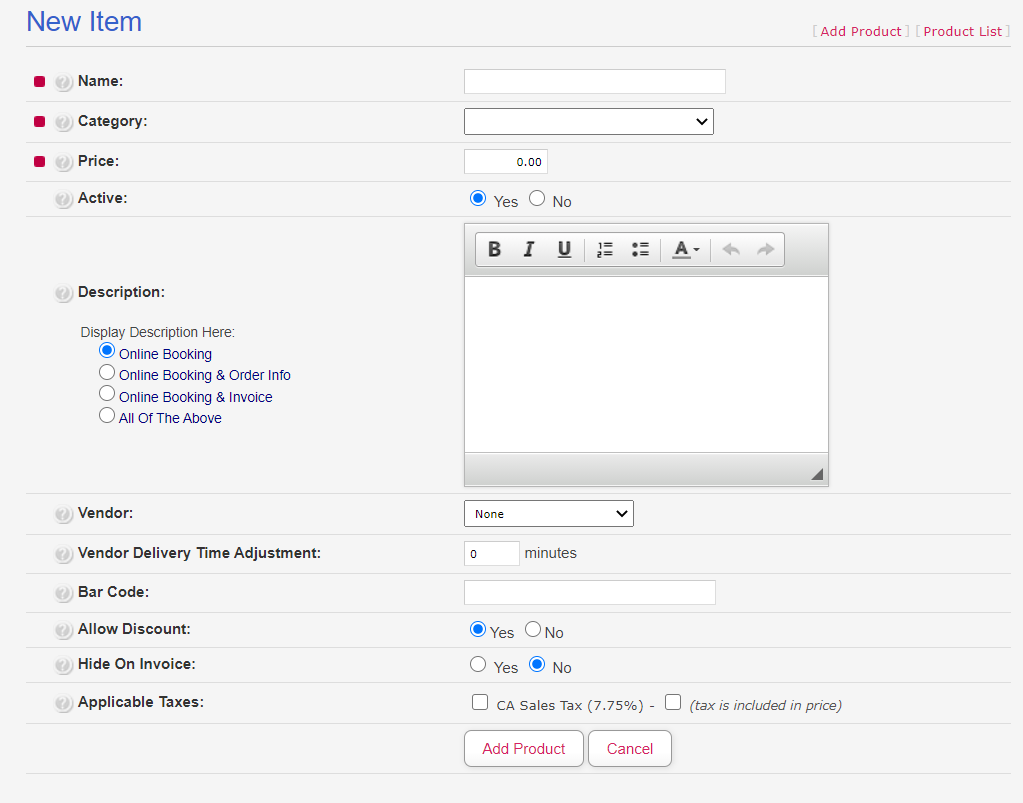Insert numbered list in description
Viewport: 1023px width, 803px height.
click(605, 249)
